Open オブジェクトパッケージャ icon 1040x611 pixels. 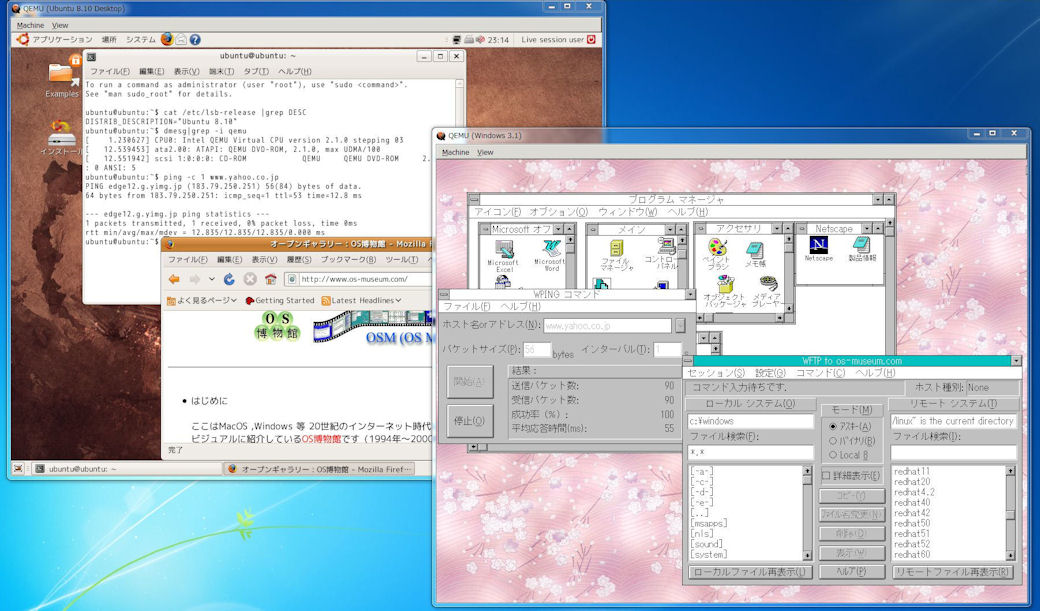pyautogui.click(x=726, y=285)
